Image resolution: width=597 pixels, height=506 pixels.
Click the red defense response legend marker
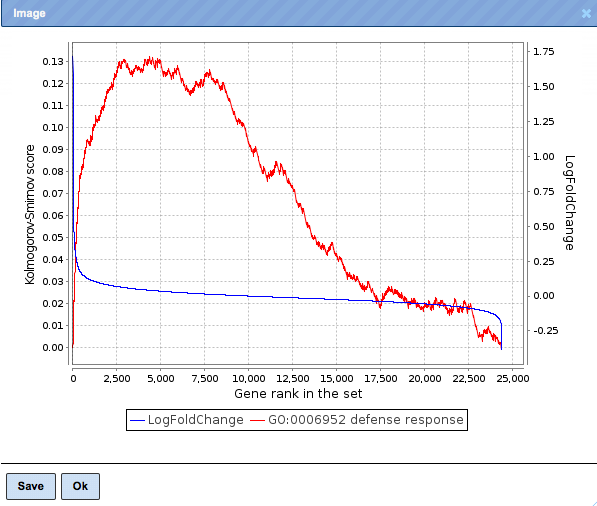coord(257,420)
